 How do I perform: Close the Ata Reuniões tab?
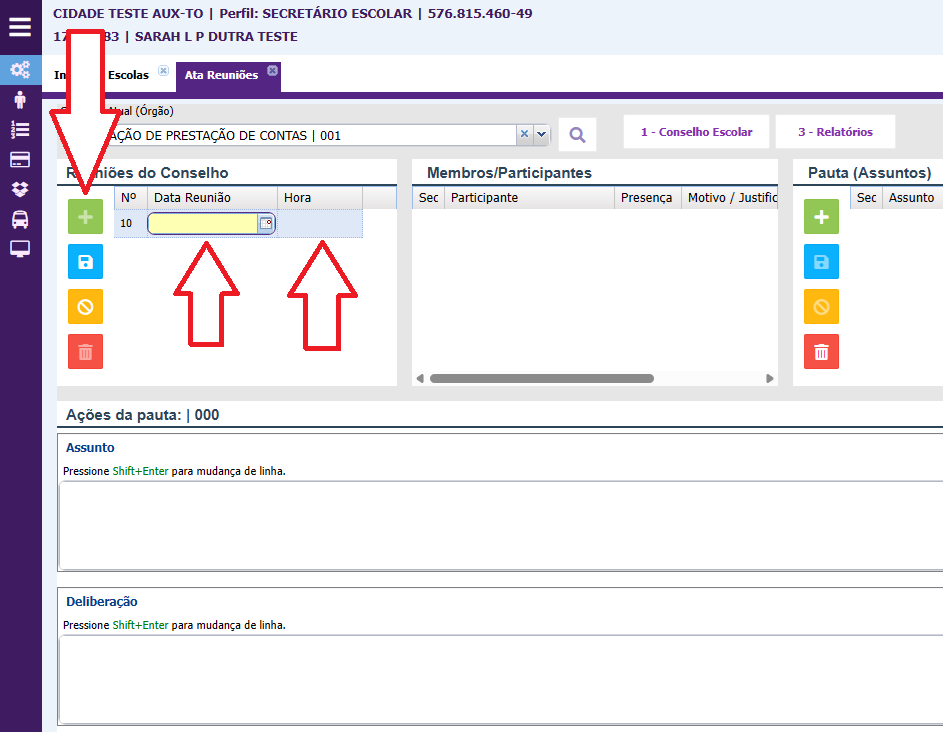point(272,70)
